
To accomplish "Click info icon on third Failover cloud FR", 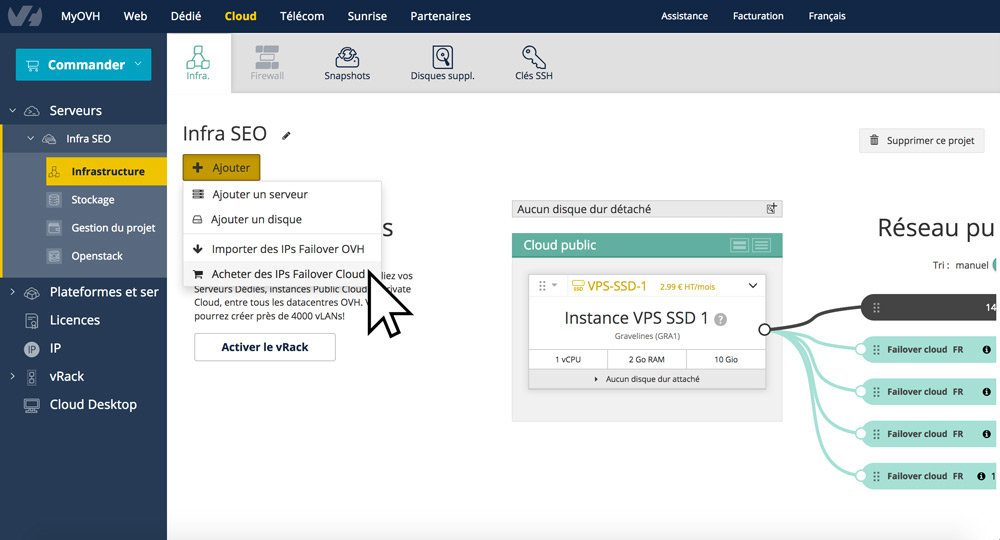I will pyautogui.click(x=987, y=434).
